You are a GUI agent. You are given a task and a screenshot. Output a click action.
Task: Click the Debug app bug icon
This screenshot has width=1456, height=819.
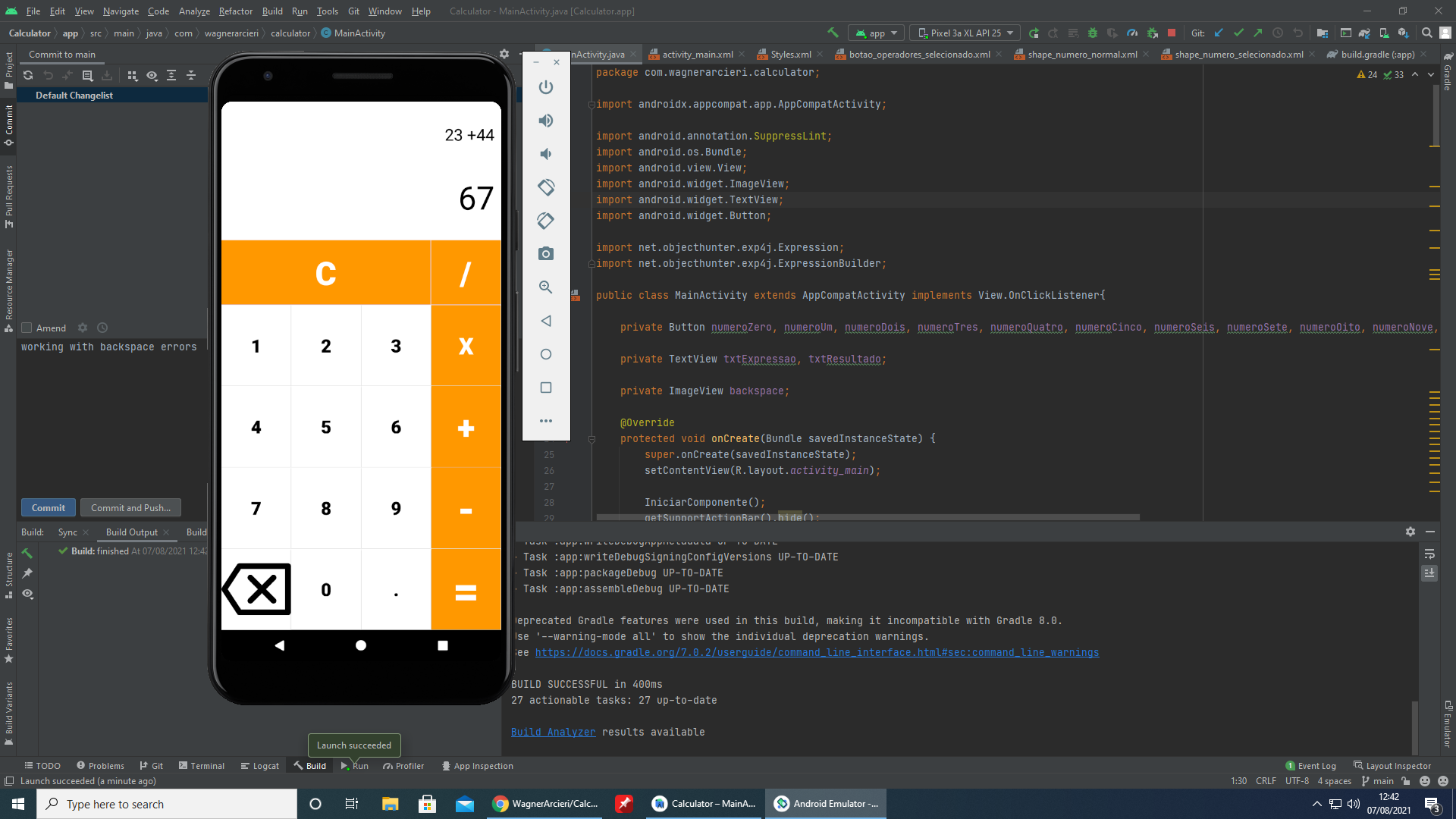pyautogui.click(x=1093, y=33)
